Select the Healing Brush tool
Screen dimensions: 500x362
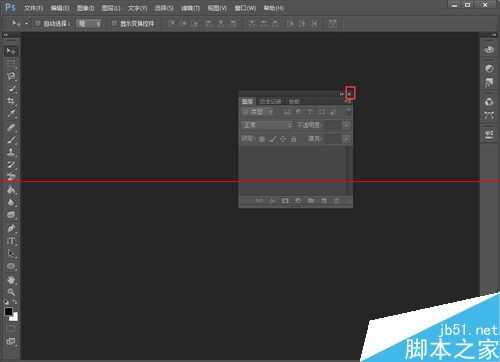tap(11, 127)
